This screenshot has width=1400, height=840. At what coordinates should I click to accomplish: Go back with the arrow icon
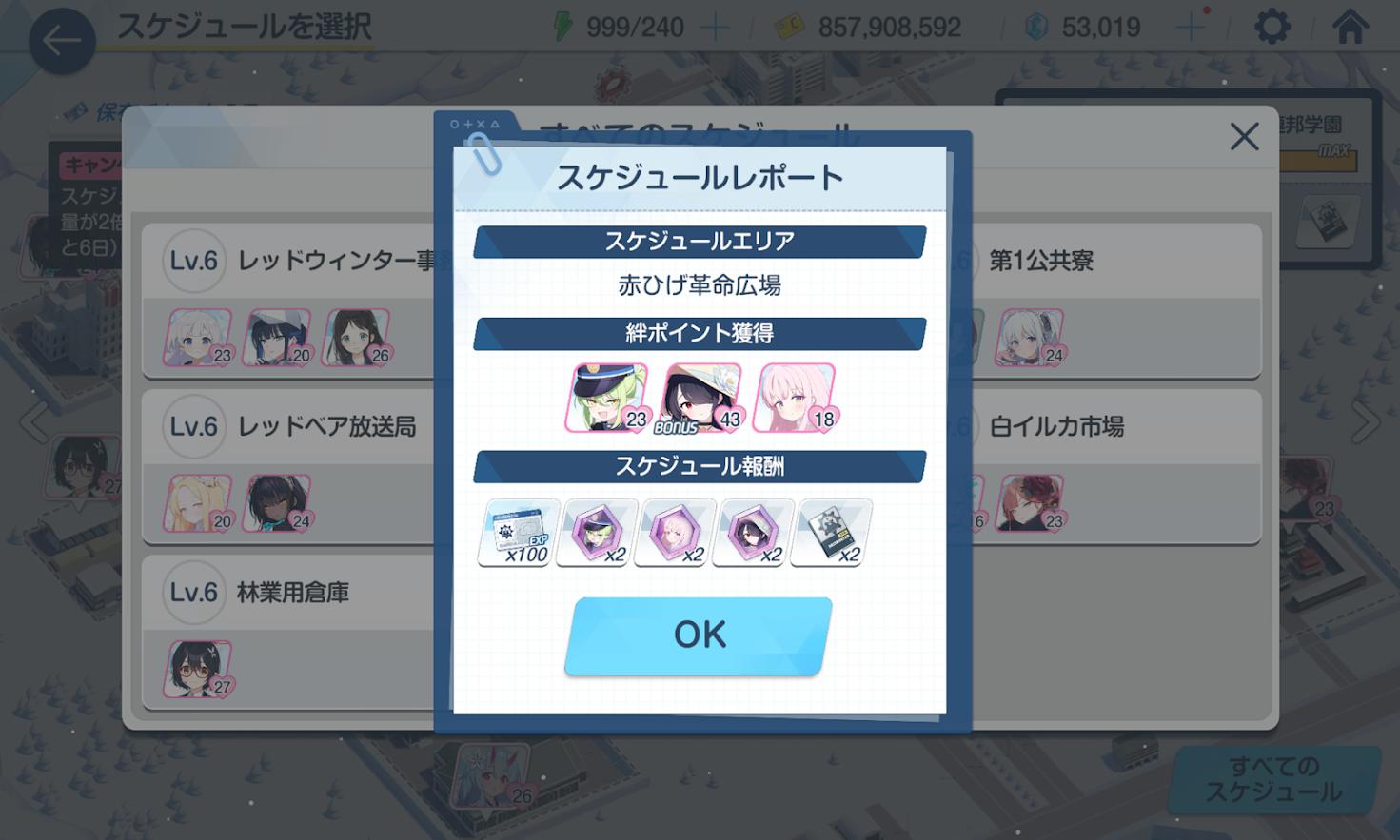(62, 41)
